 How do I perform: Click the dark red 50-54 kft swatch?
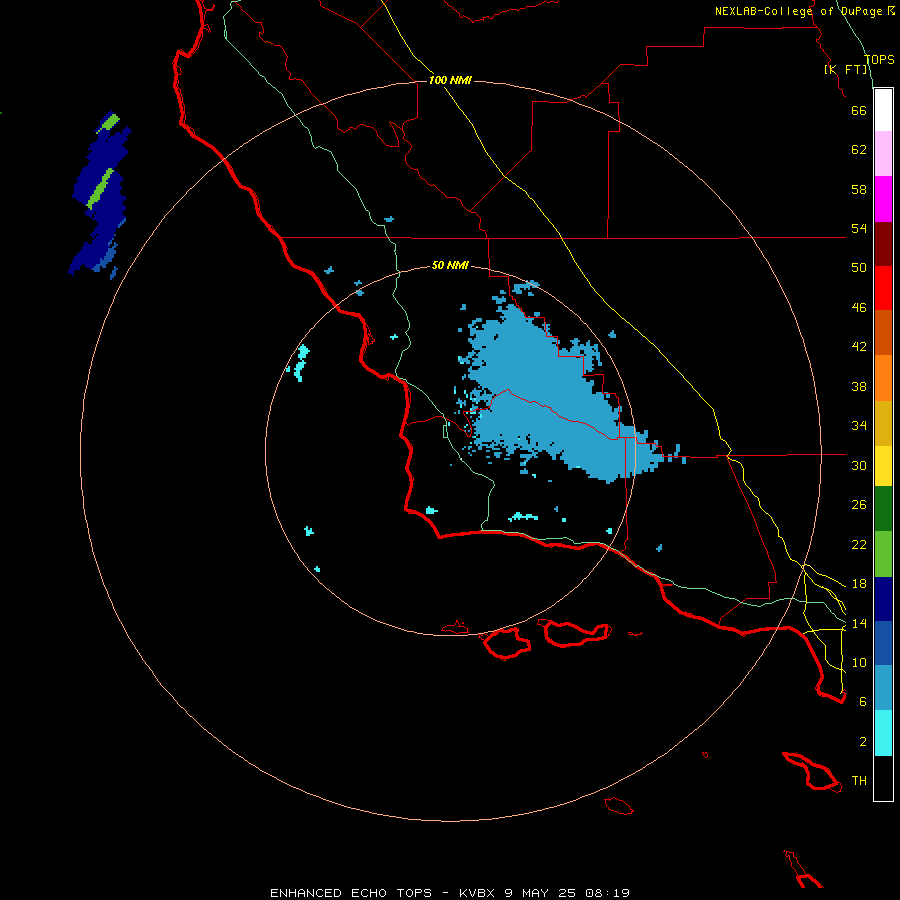pos(883,244)
